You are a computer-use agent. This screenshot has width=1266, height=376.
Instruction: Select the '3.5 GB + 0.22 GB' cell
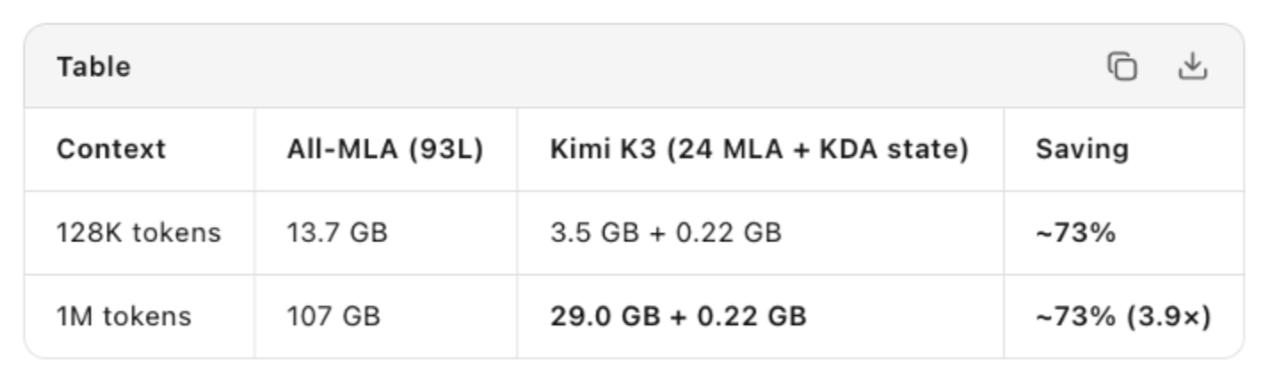coord(666,233)
